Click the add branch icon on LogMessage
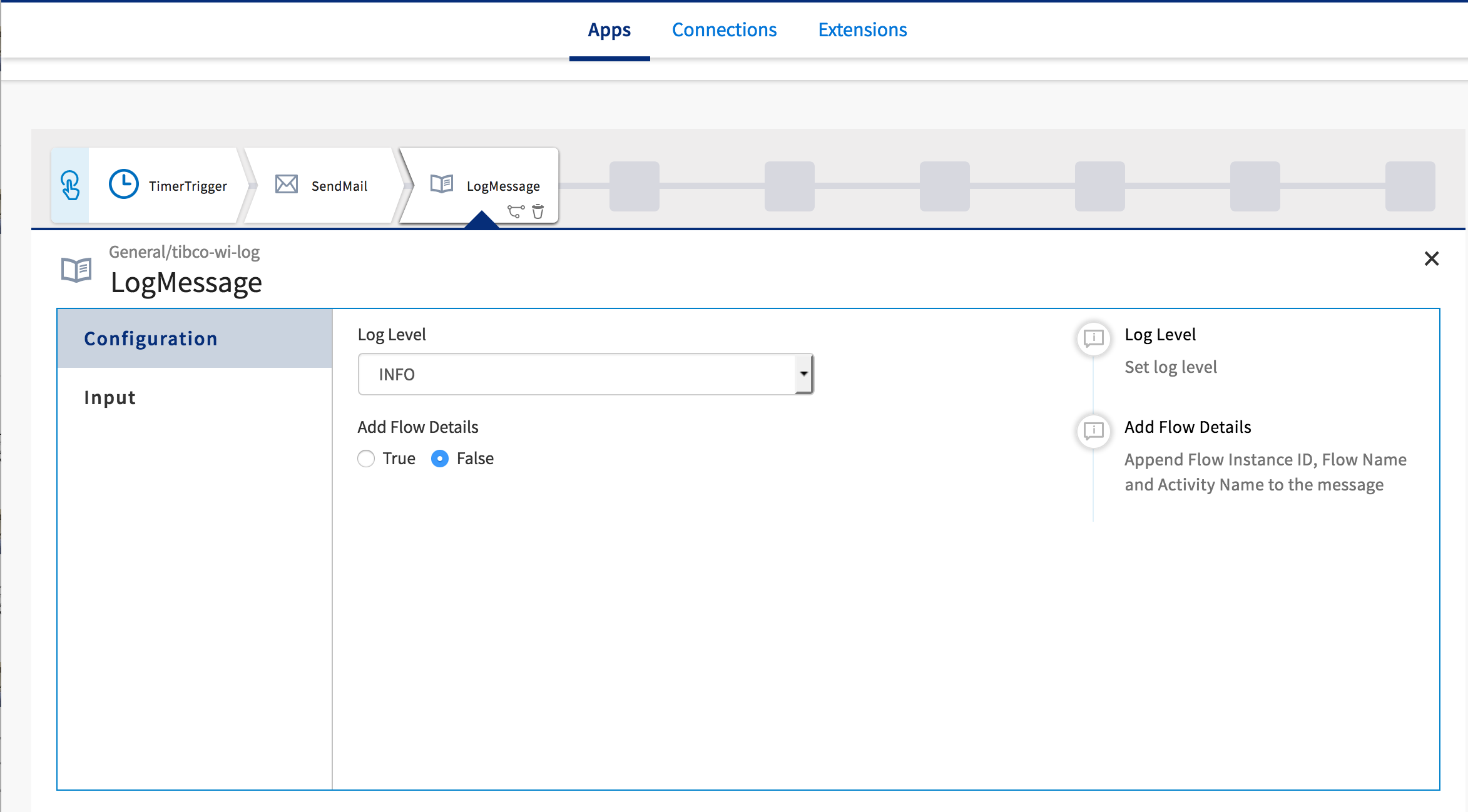The image size is (1468, 812). 516,212
